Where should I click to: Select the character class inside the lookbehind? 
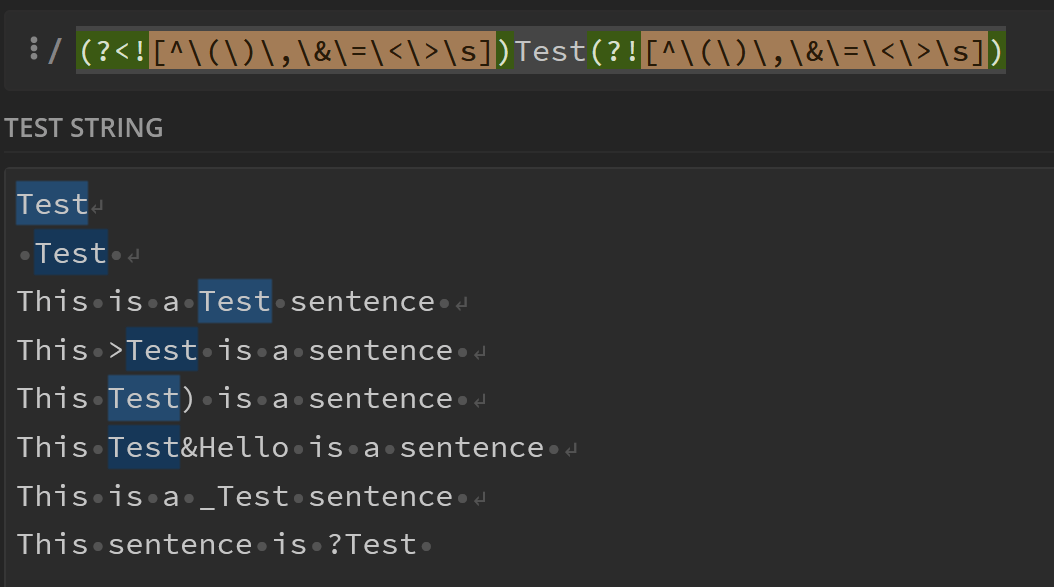pos(322,50)
